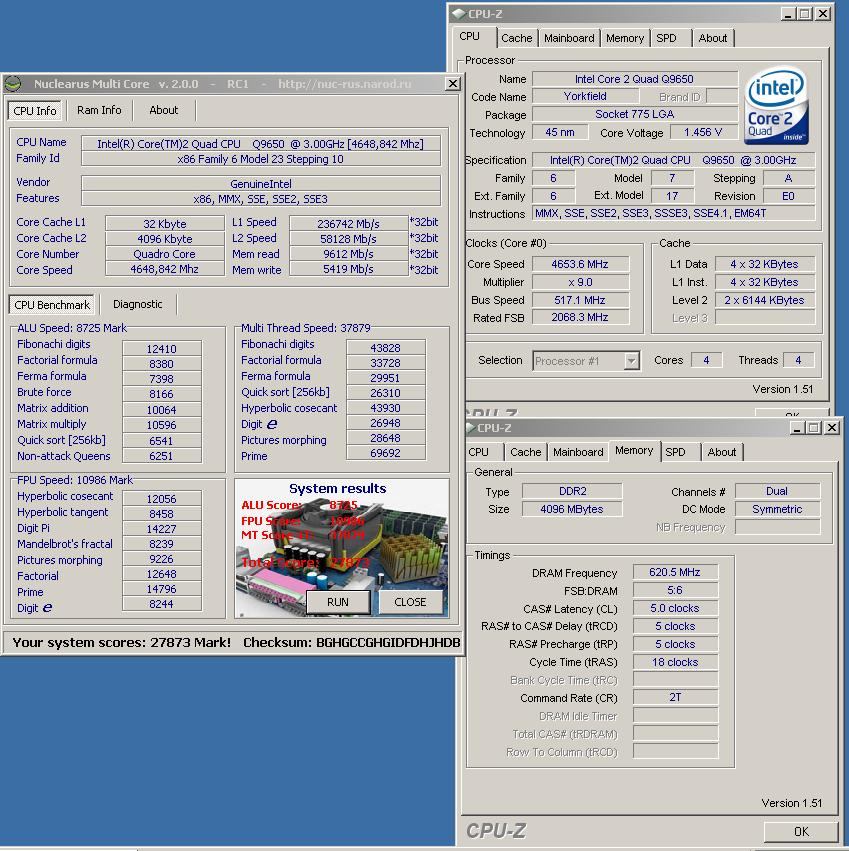Click the icon in the top CPU-Z title bar

[459, 14]
